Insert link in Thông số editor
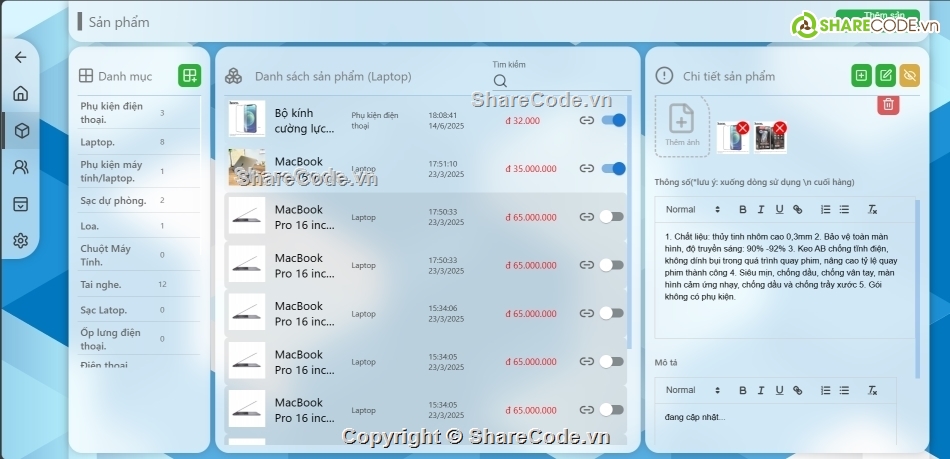950x459 pixels. (797, 210)
